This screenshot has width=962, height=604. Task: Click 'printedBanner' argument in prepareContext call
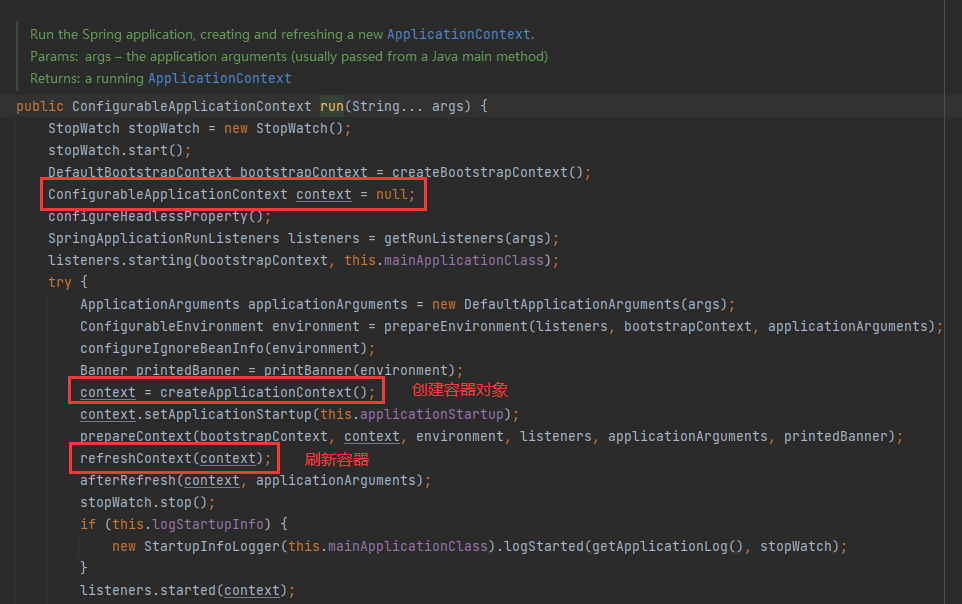pos(836,436)
